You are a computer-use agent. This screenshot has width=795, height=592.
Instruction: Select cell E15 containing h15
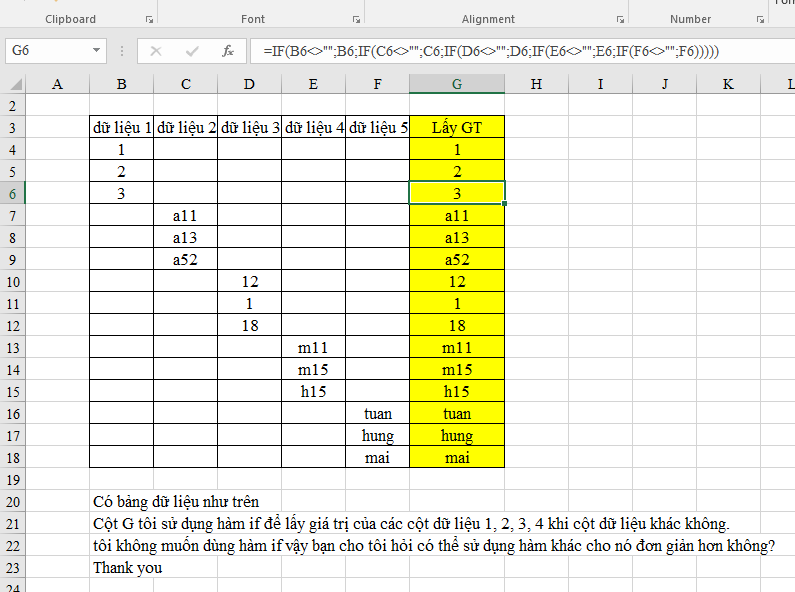tap(313, 392)
